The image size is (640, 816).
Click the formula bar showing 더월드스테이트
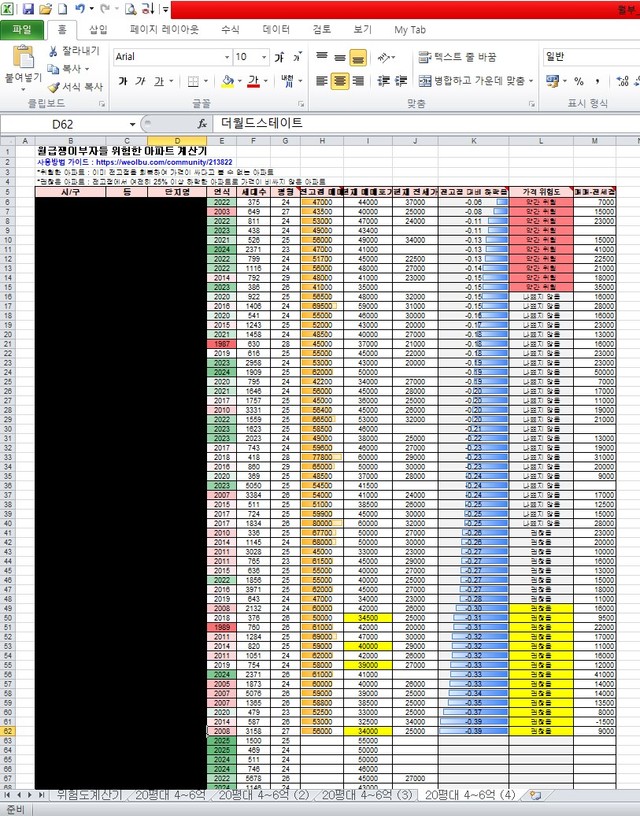click(427, 123)
